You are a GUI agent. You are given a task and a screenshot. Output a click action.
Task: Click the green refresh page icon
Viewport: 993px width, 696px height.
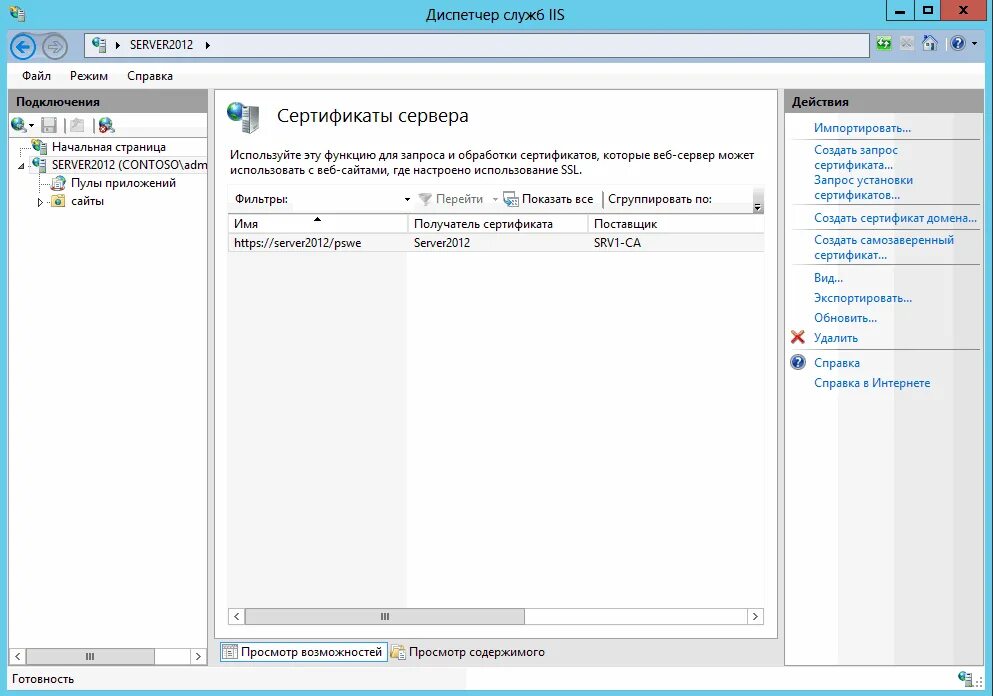click(884, 44)
